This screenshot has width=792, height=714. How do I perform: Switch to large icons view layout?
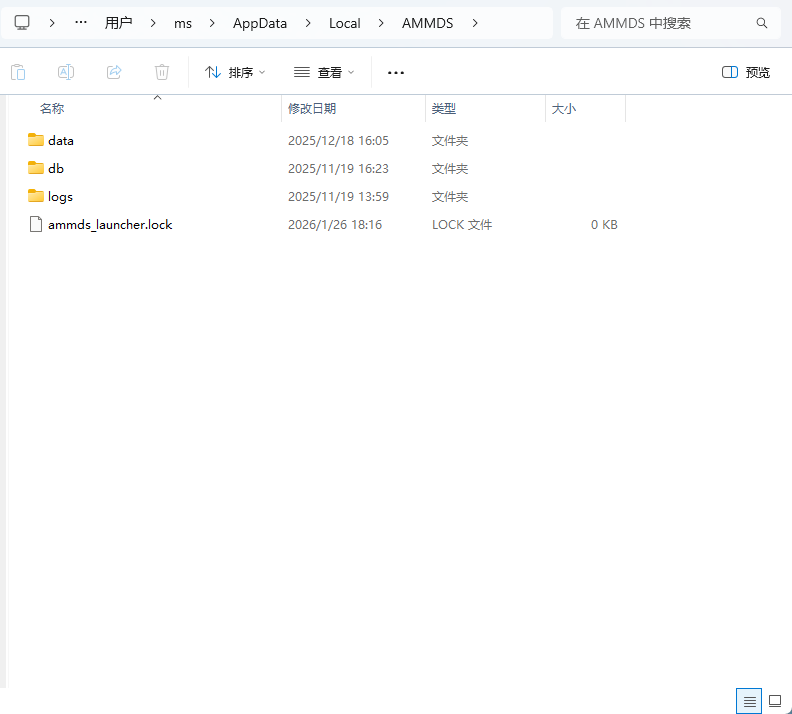click(x=774, y=701)
